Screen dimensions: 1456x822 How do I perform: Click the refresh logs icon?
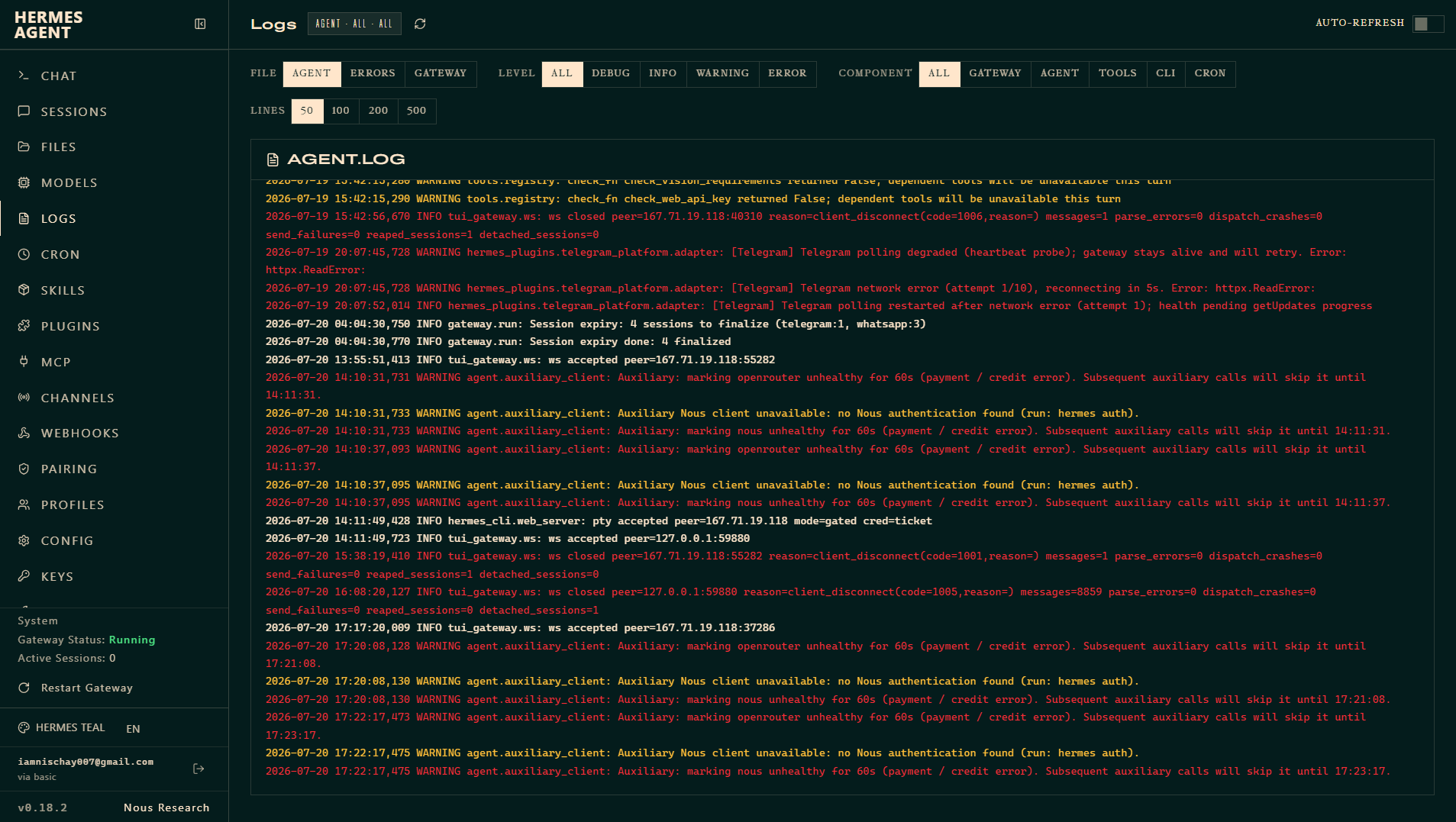[x=420, y=24]
